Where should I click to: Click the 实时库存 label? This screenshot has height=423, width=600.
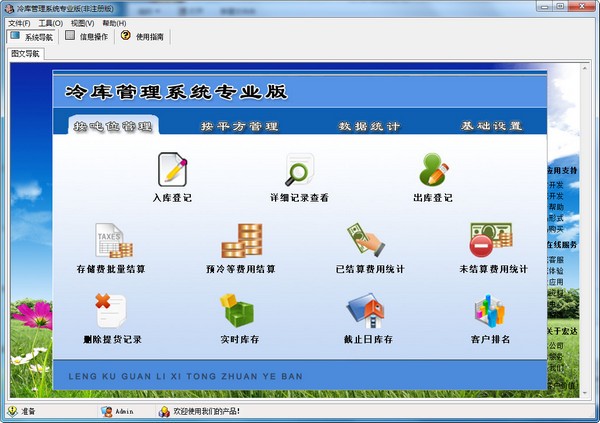[x=240, y=339]
